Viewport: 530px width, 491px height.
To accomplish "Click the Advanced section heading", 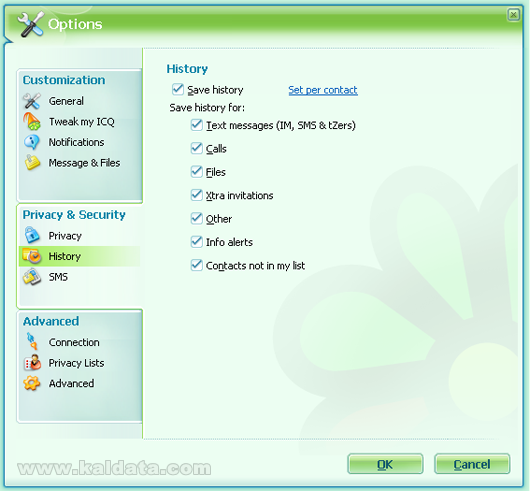I will pyautogui.click(x=51, y=321).
